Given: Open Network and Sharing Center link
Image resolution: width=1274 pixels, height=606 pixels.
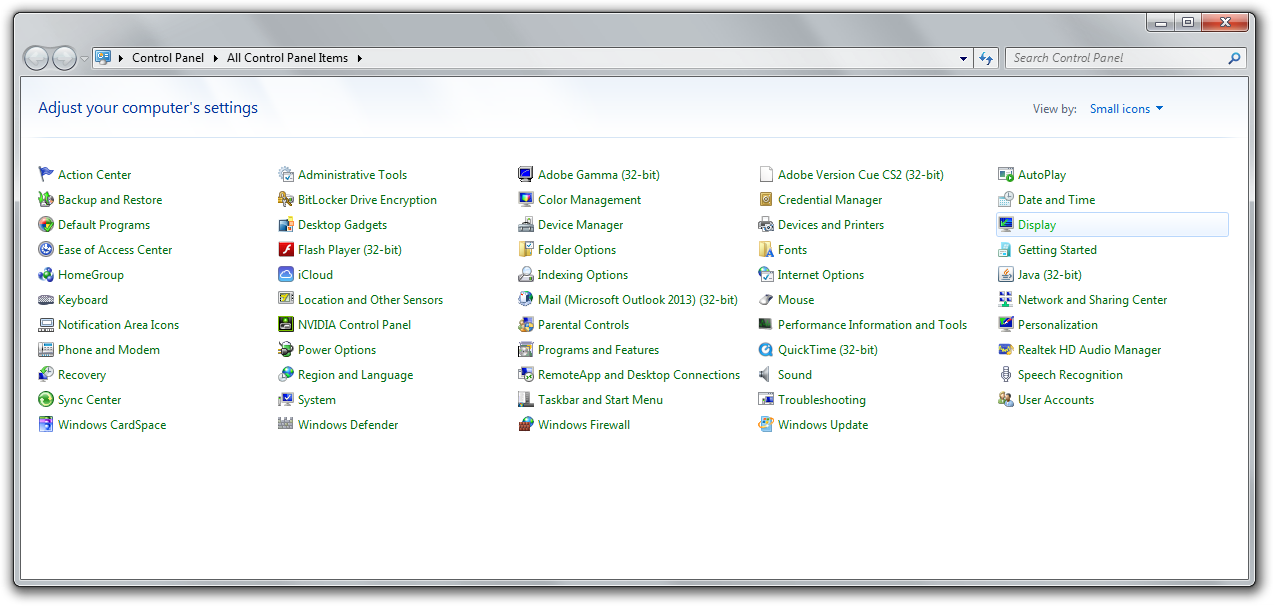Looking at the screenshot, I should click(x=1092, y=299).
